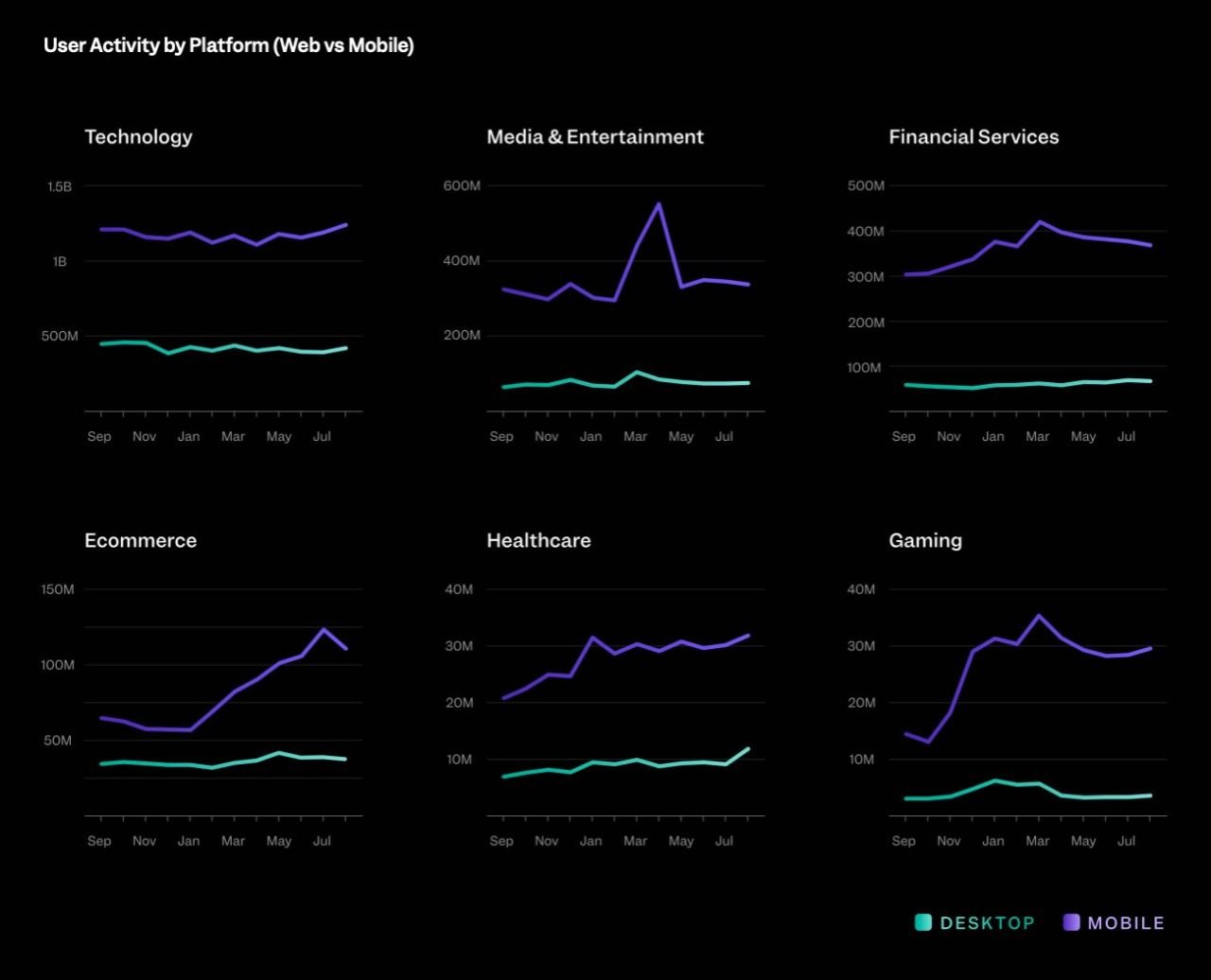Click the Gaming mobile peak at Mar

point(1039,616)
